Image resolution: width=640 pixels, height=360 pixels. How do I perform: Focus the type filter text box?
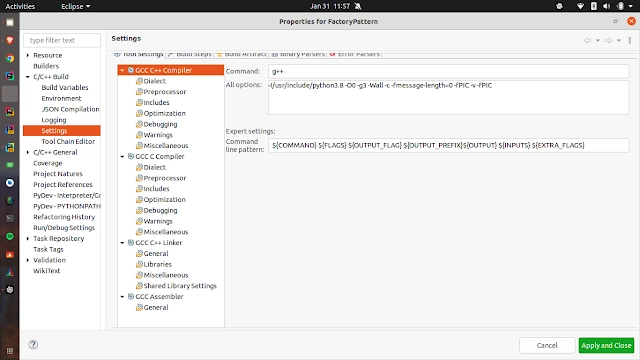click(x=62, y=40)
